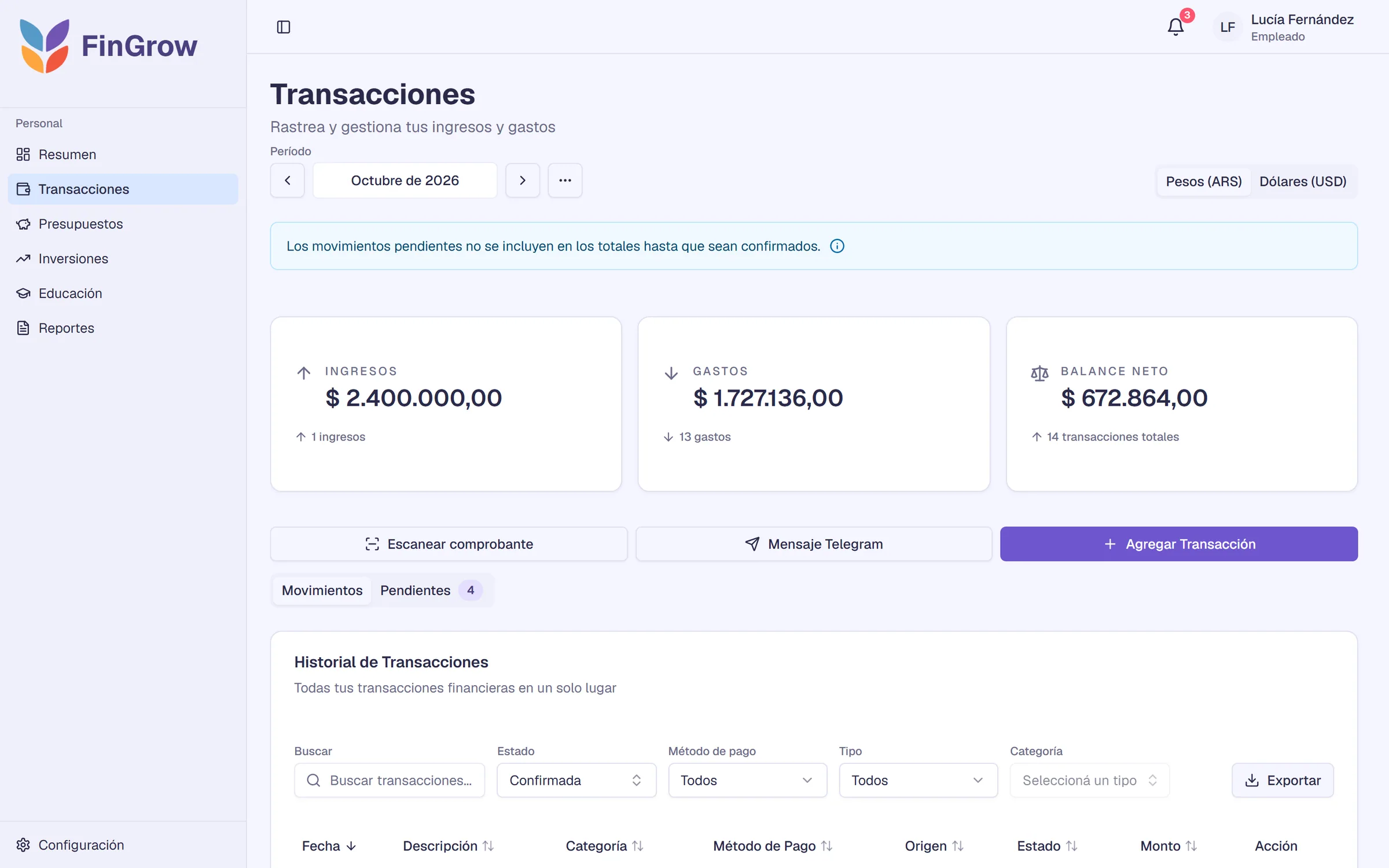
Task: Sort by Método de Pago column
Action: [773, 846]
